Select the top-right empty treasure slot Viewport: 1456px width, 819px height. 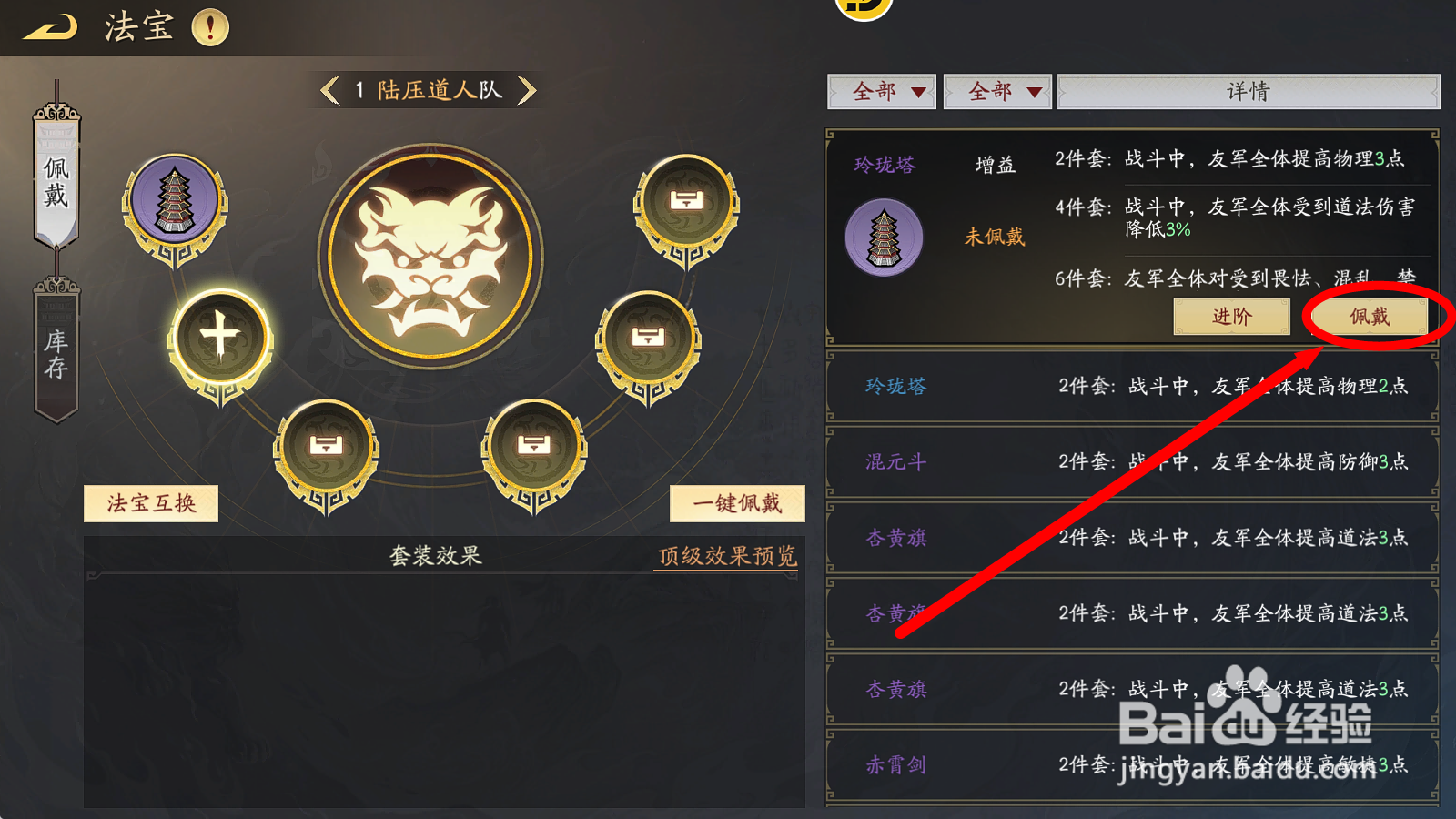coord(687,207)
